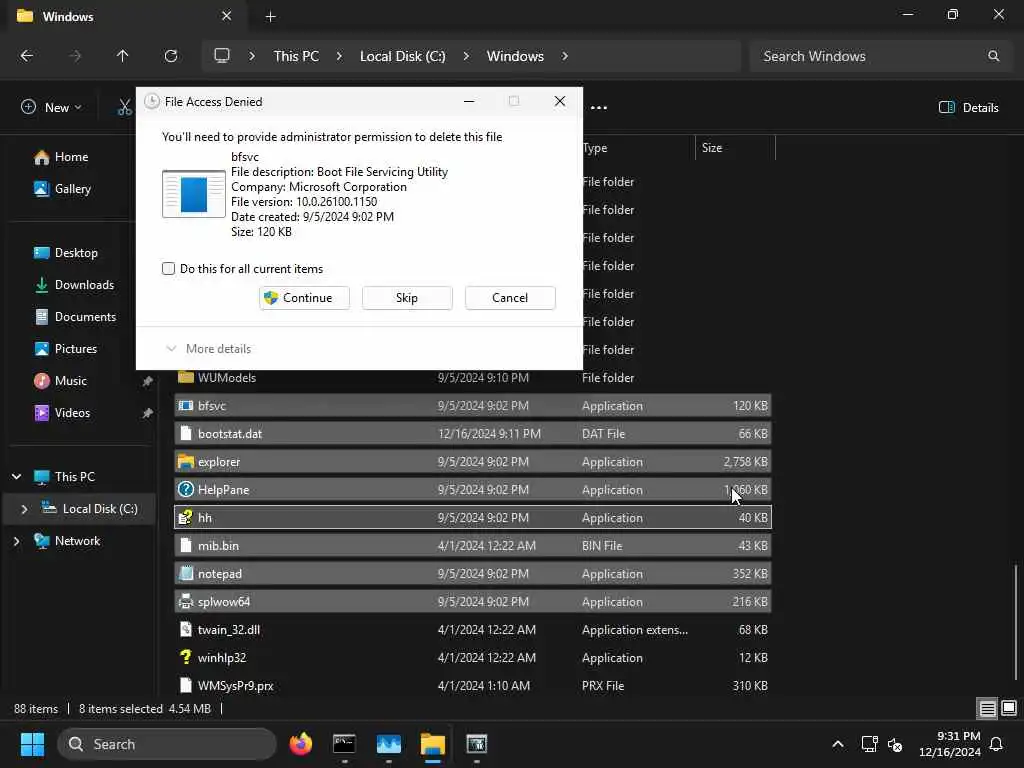The height and width of the screenshot is (768, 1024).
Task: Collapse the This PC tree node
Action: (x=16, y=477)
